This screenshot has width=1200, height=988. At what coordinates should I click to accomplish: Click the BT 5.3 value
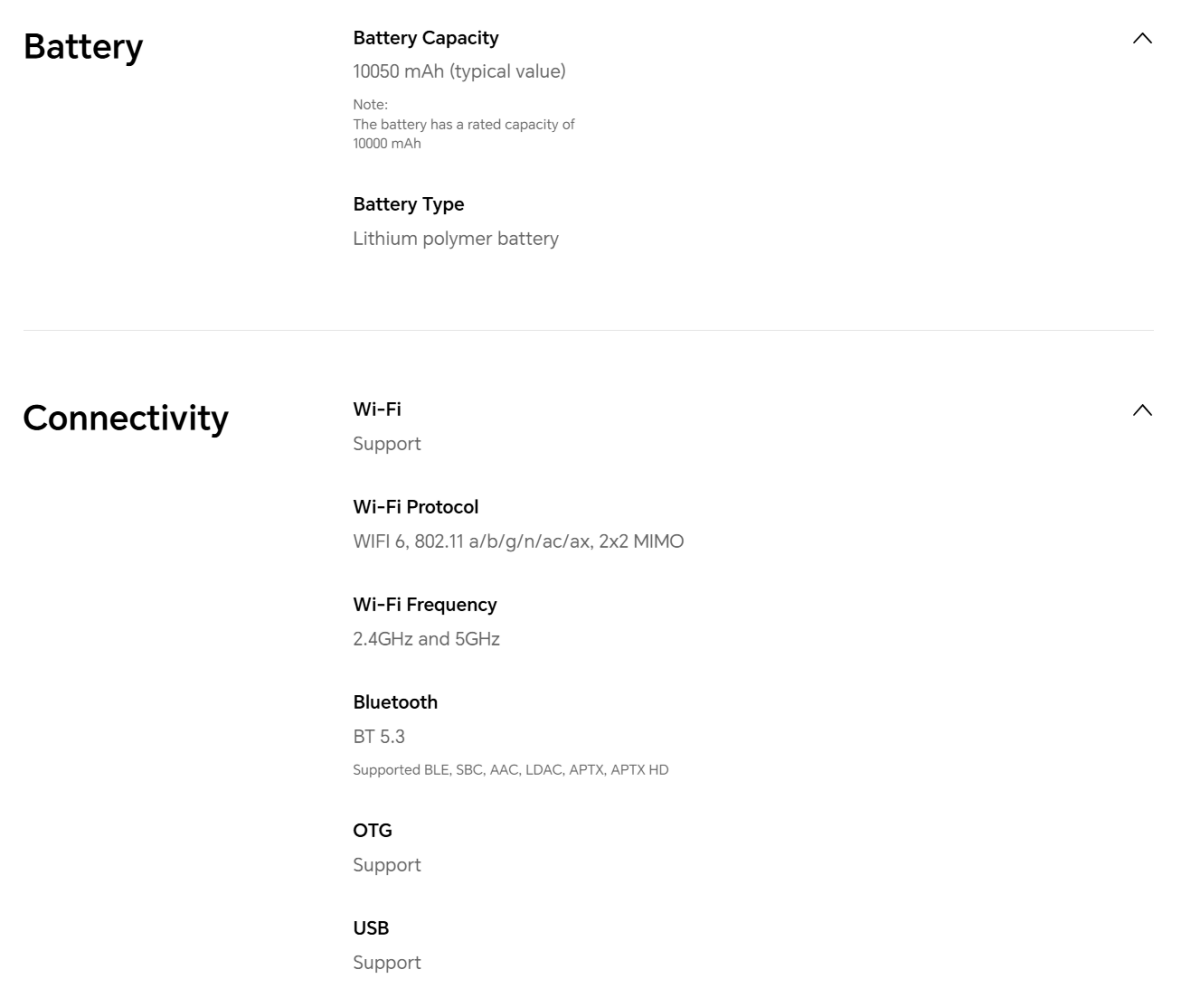(x=378, y=737)
